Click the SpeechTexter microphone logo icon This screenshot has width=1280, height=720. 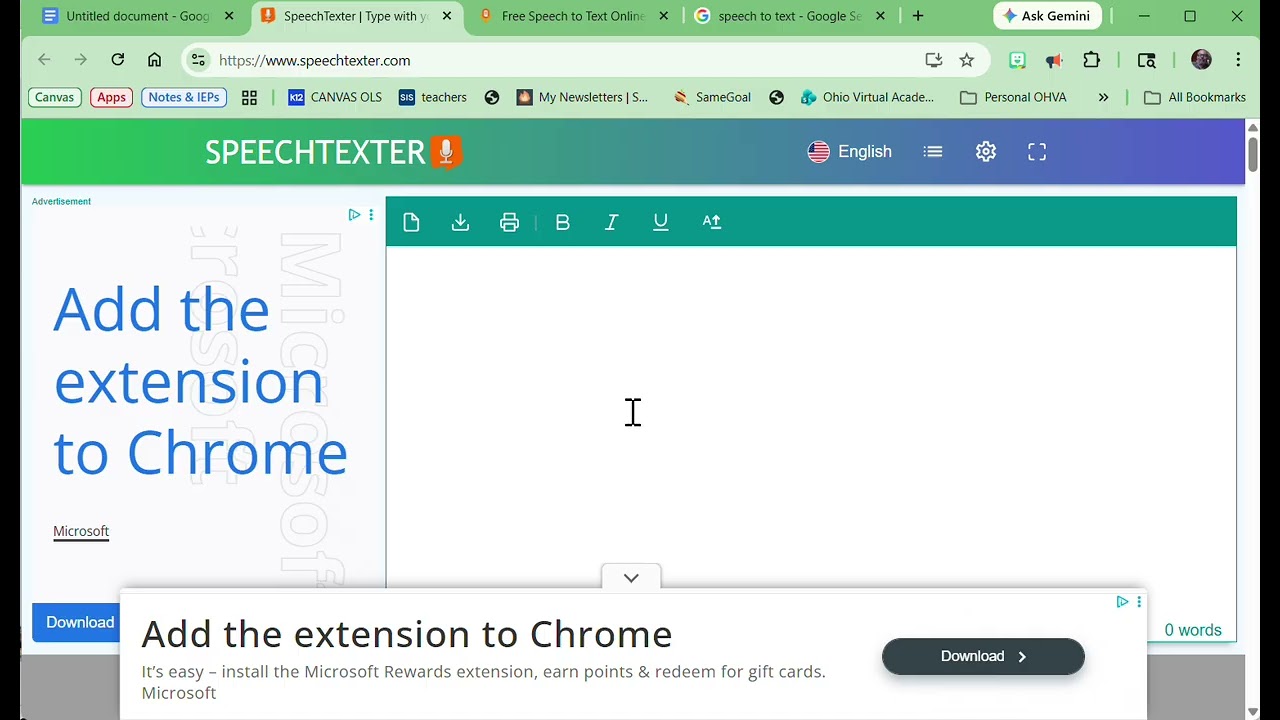(x=446, y=152)
